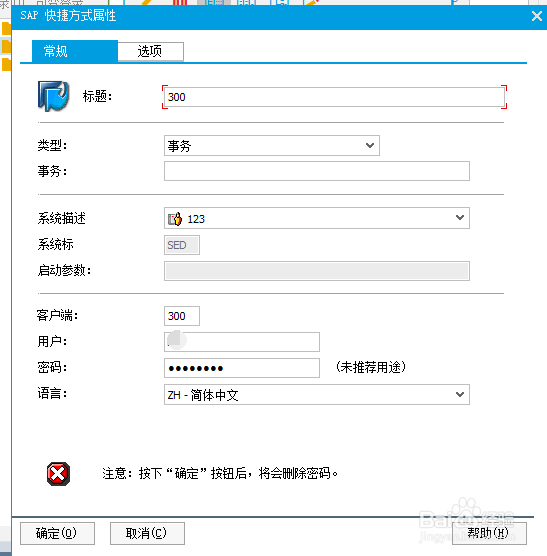Click the 系统描述 label
The image size is (547, 556).
62,218
